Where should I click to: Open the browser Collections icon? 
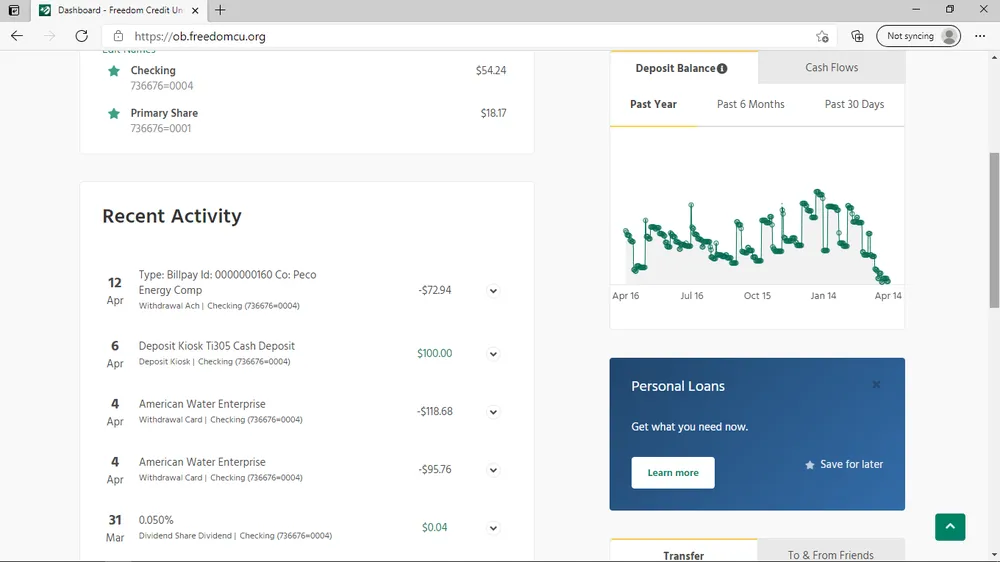pyautogui.click(x=857, y=36)
